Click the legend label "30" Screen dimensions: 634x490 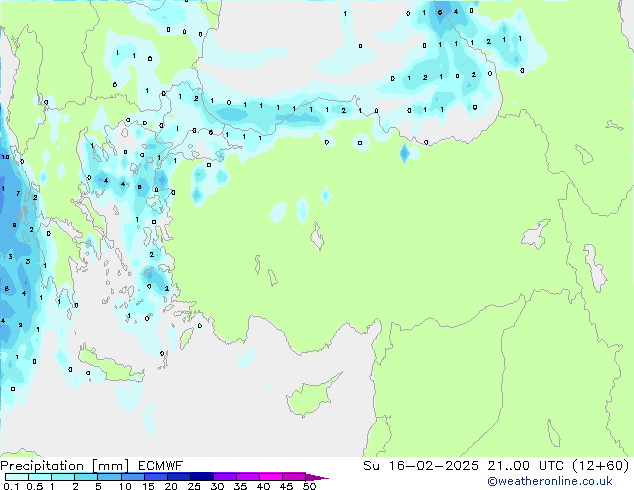(x=217, y=486)
